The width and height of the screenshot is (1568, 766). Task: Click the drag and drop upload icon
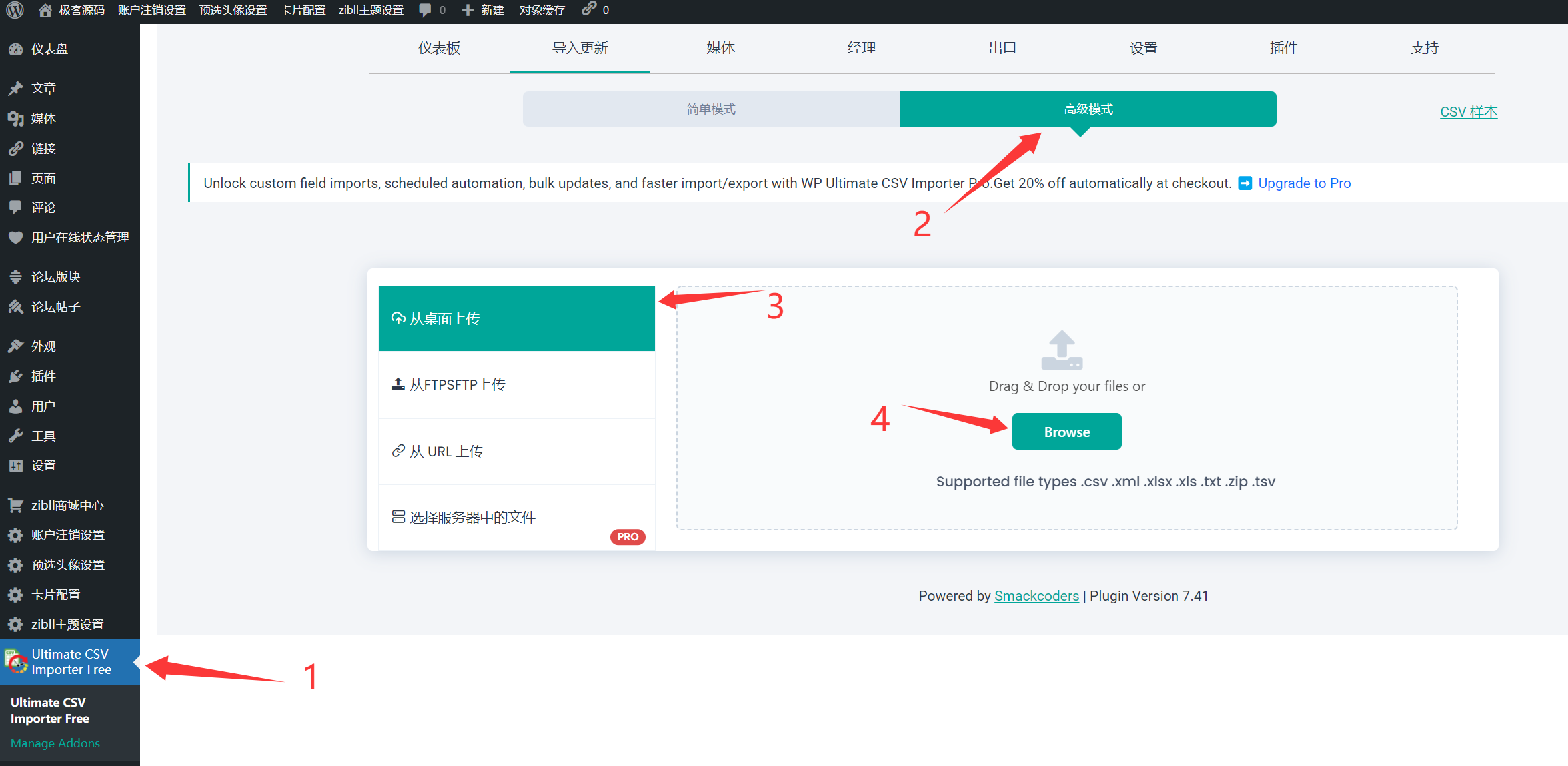coord(1062,350)
